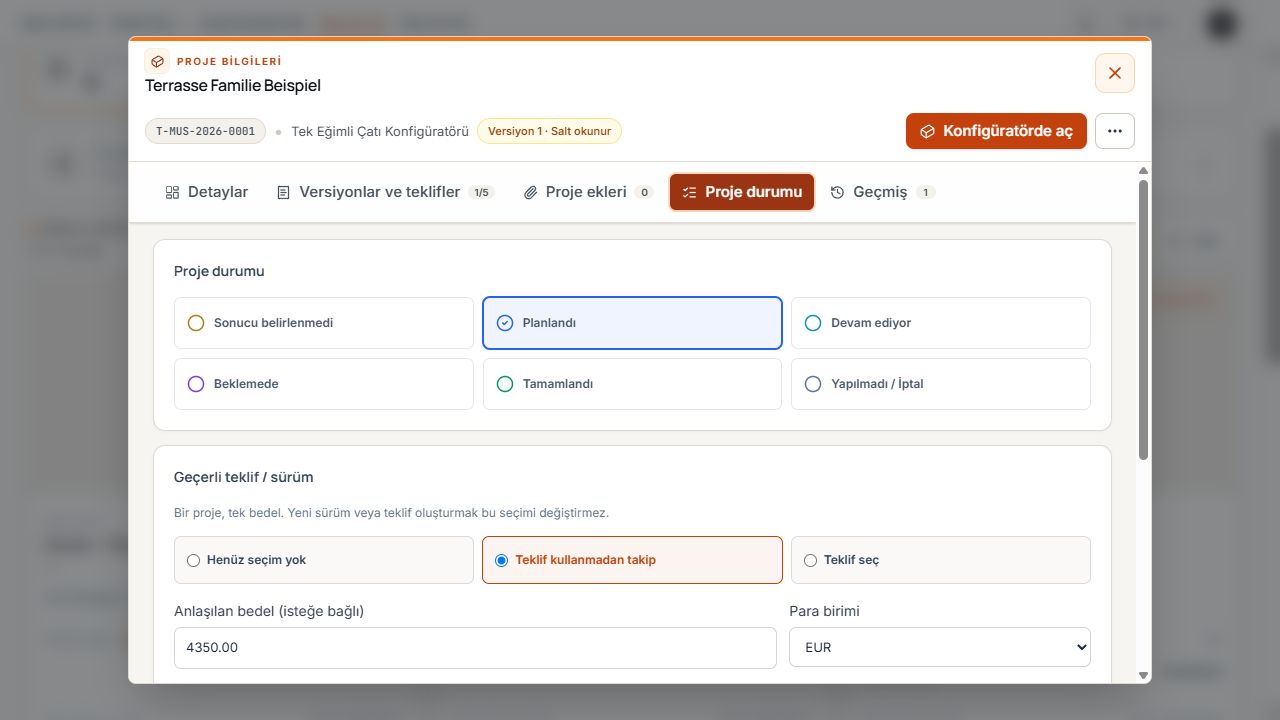Click the T-MUS-2026-0001 project ID badge
Image resolution: width=1280 pixels, height=720 pixels.
[205, 131]
